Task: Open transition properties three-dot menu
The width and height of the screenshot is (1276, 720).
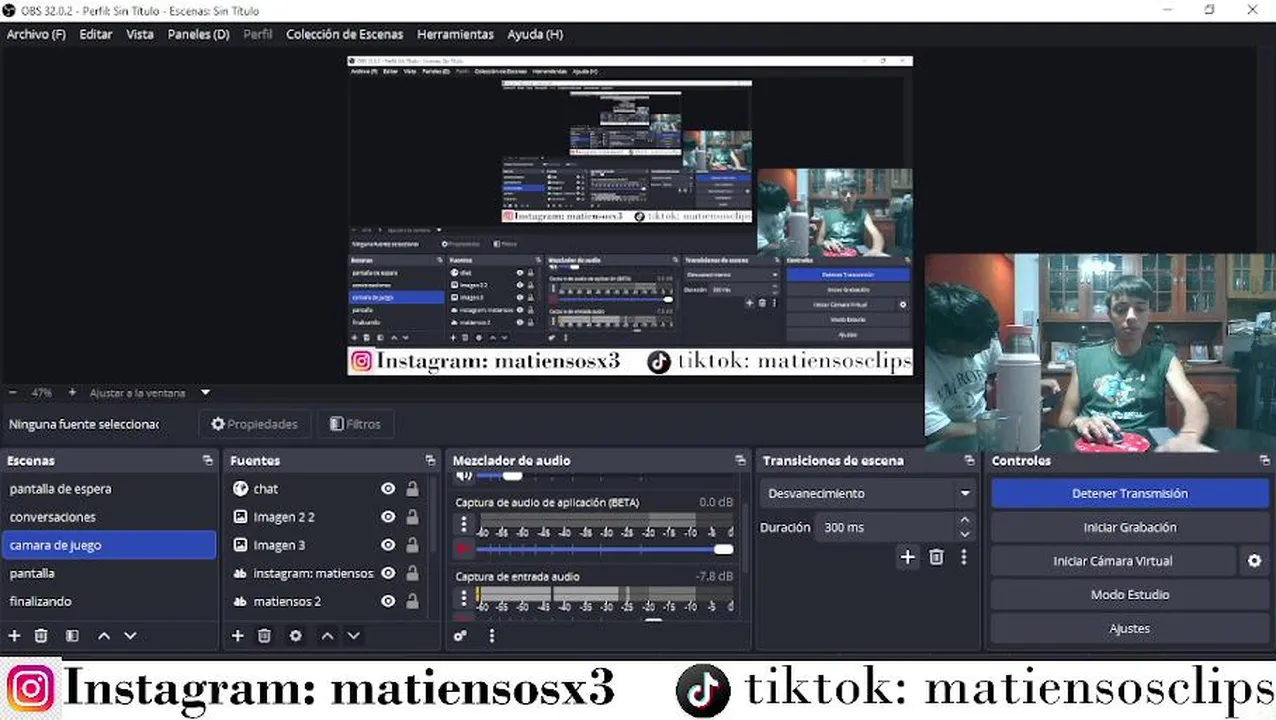Action: tap(964, 558)
